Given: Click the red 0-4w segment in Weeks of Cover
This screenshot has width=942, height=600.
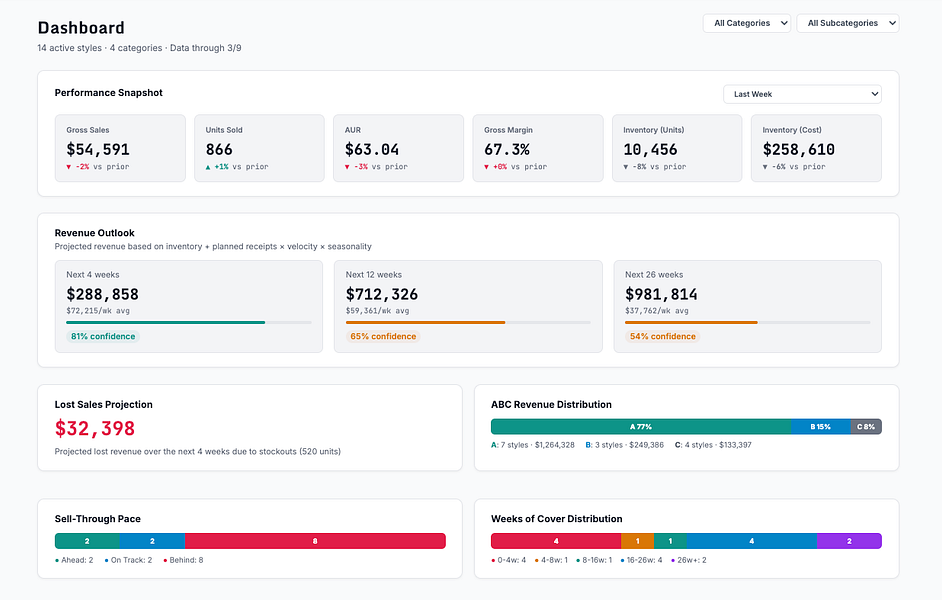Looking at the screenshot, I should coord(556,541).
